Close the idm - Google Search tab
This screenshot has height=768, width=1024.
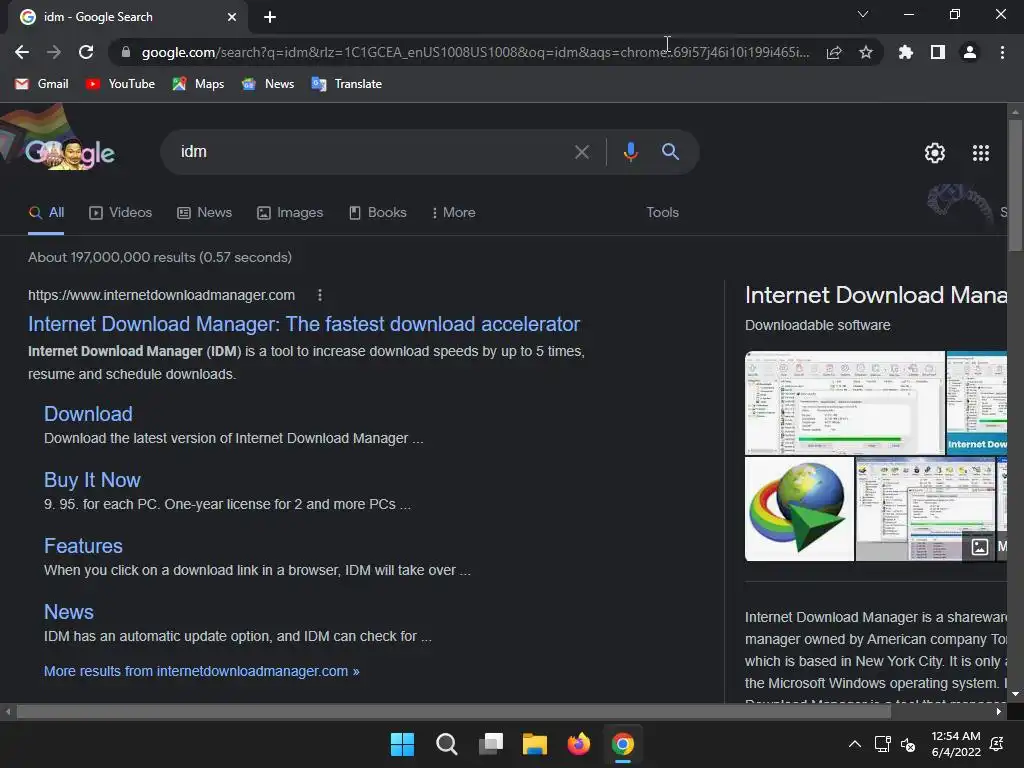click(x=231, y=17)
